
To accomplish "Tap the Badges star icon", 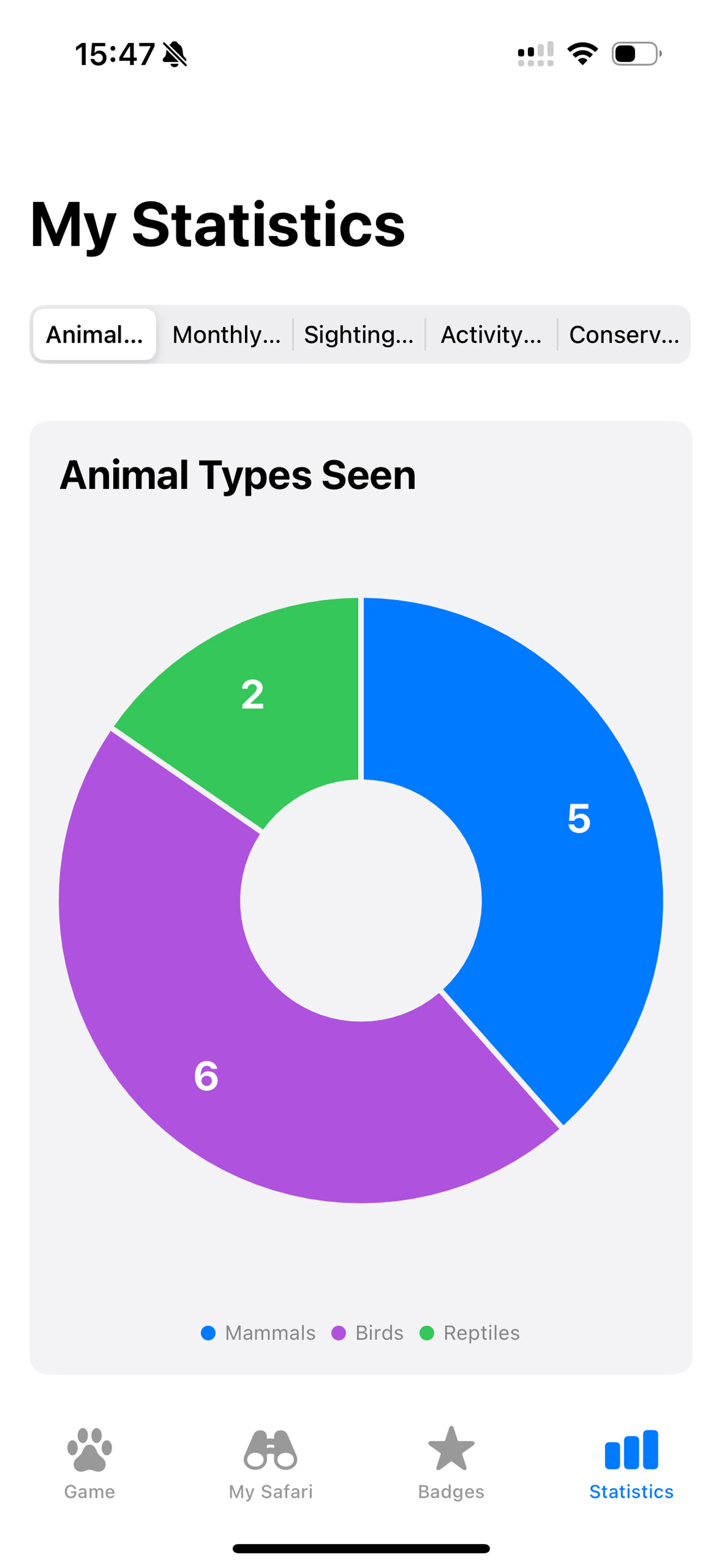I will coord(451,1449).
